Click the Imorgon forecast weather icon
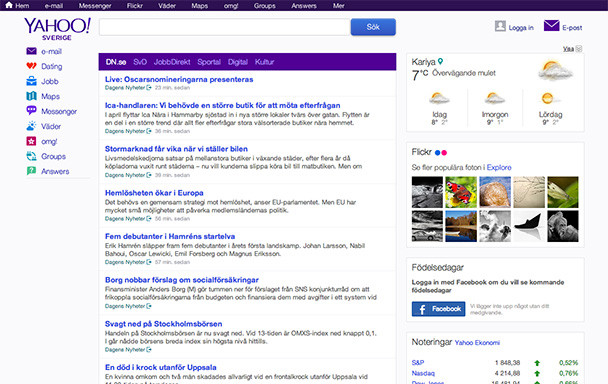Image resolution: width=608 pixels, height=384 pixels. tap(495, 99)
